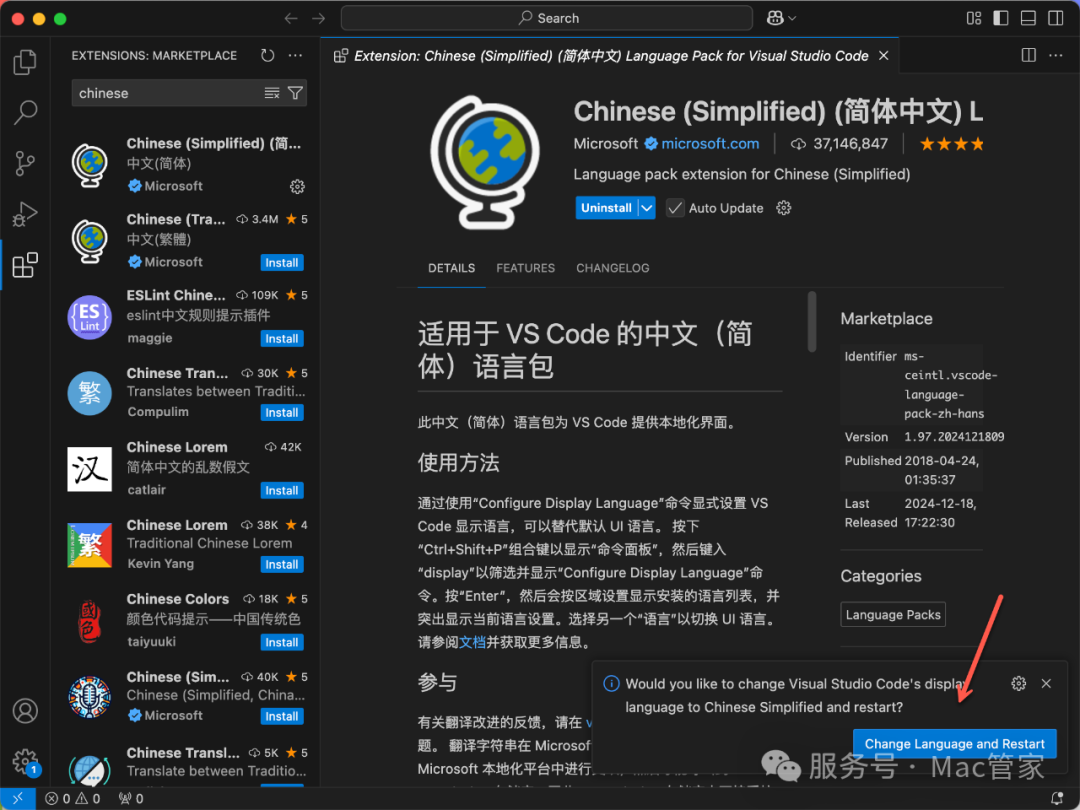
Task: Open the Search view in the activity bar
Action: [x=25, y=112]
